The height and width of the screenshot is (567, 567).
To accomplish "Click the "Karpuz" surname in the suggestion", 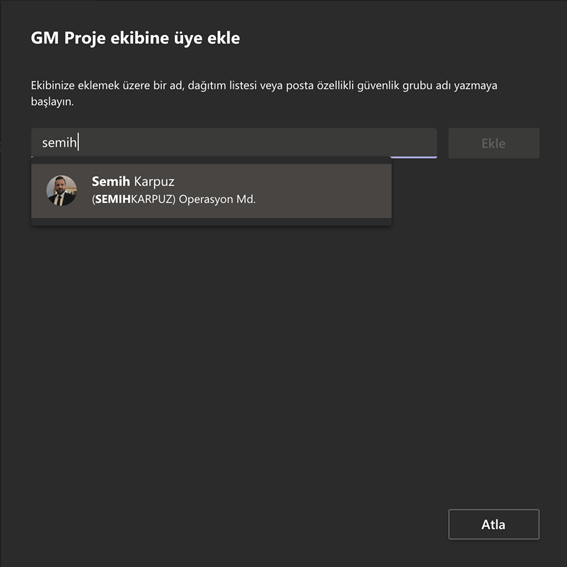I will point(154,182).
